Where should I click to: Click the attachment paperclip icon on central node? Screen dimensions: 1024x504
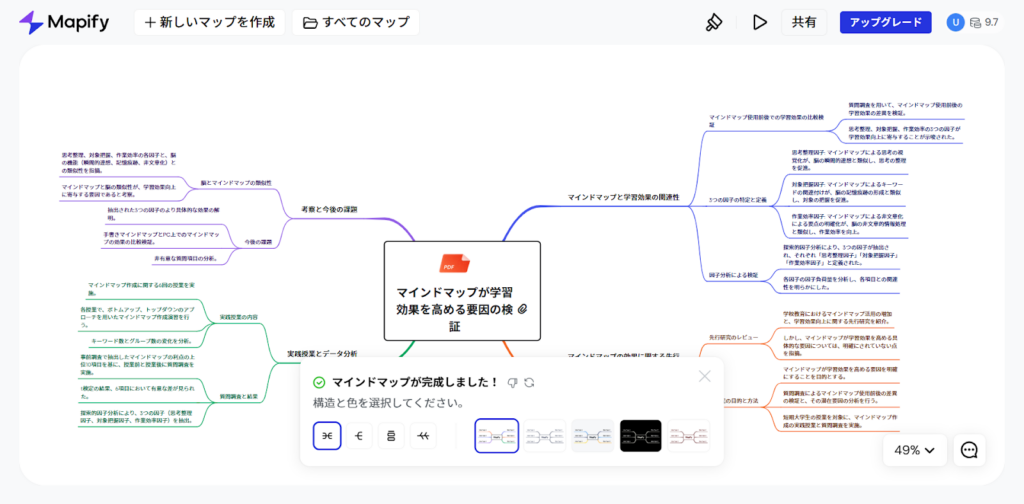pyautogui.click(x=522, y=309)
